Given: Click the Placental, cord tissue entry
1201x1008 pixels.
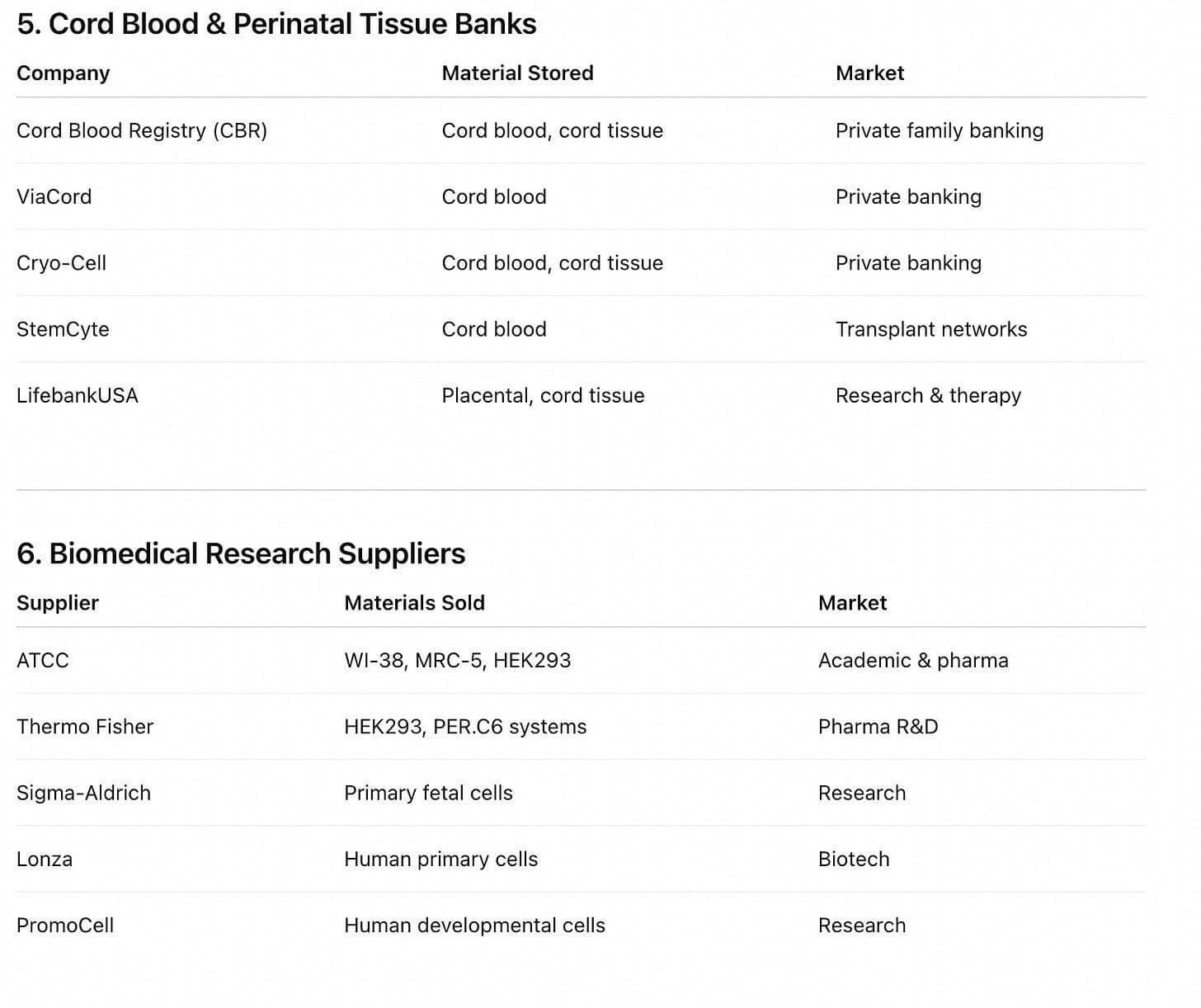Looking at the screenshot, I should (x=543, y=395).
